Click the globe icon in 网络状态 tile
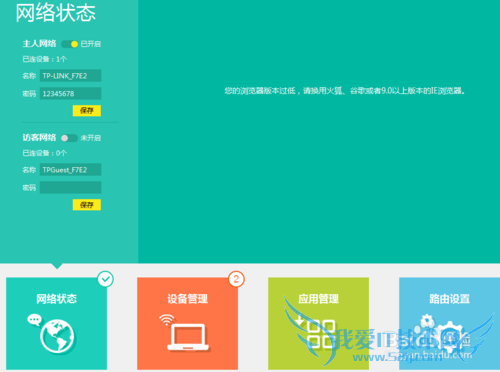500x372 pixels. click(58, 336)
